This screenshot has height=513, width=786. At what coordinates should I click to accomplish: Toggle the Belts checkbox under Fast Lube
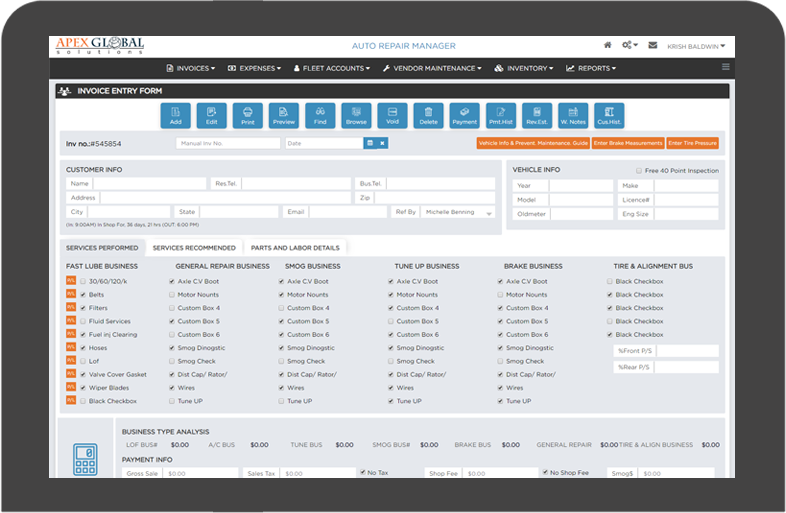click(84, 295)
